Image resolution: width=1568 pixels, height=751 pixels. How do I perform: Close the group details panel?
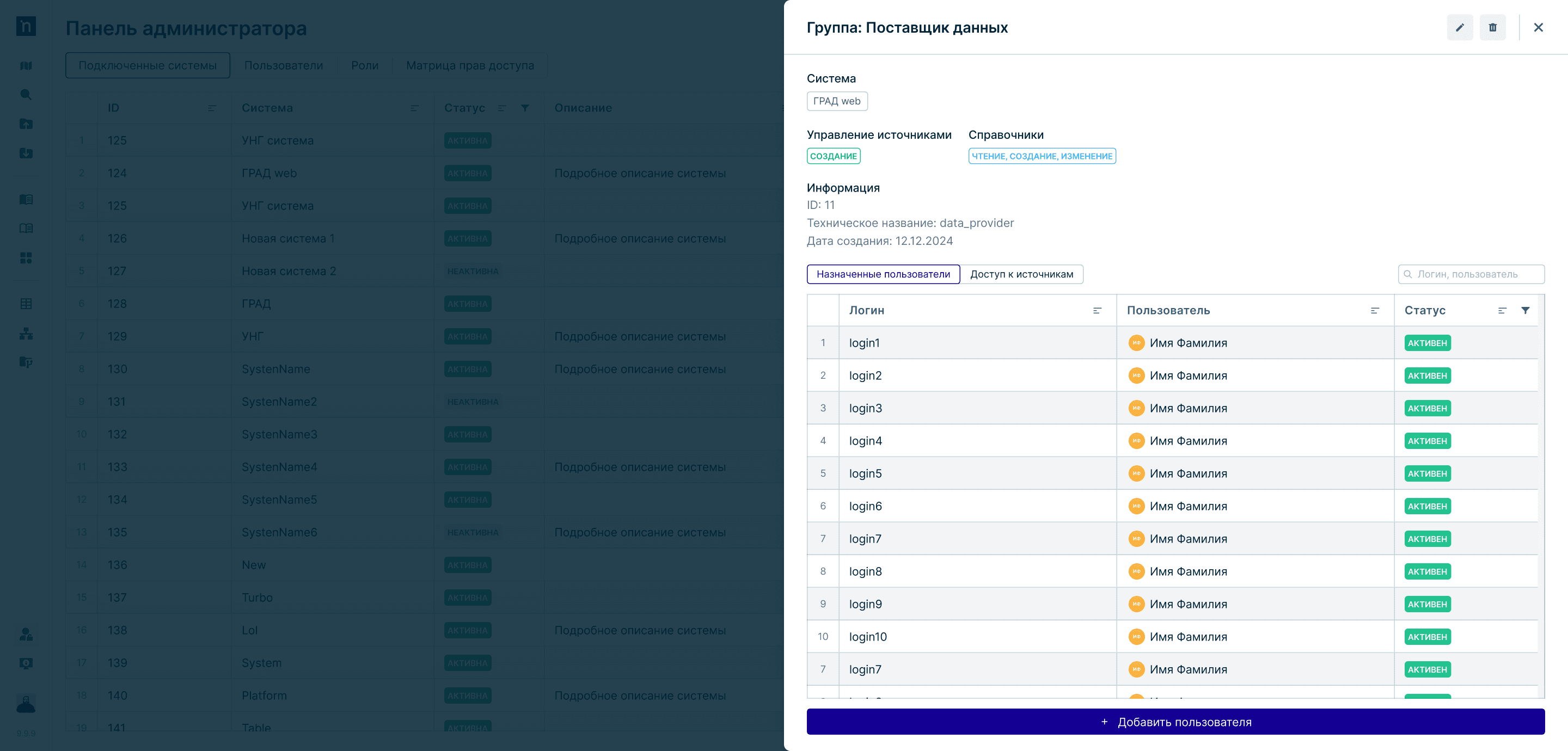point(1538,27)
